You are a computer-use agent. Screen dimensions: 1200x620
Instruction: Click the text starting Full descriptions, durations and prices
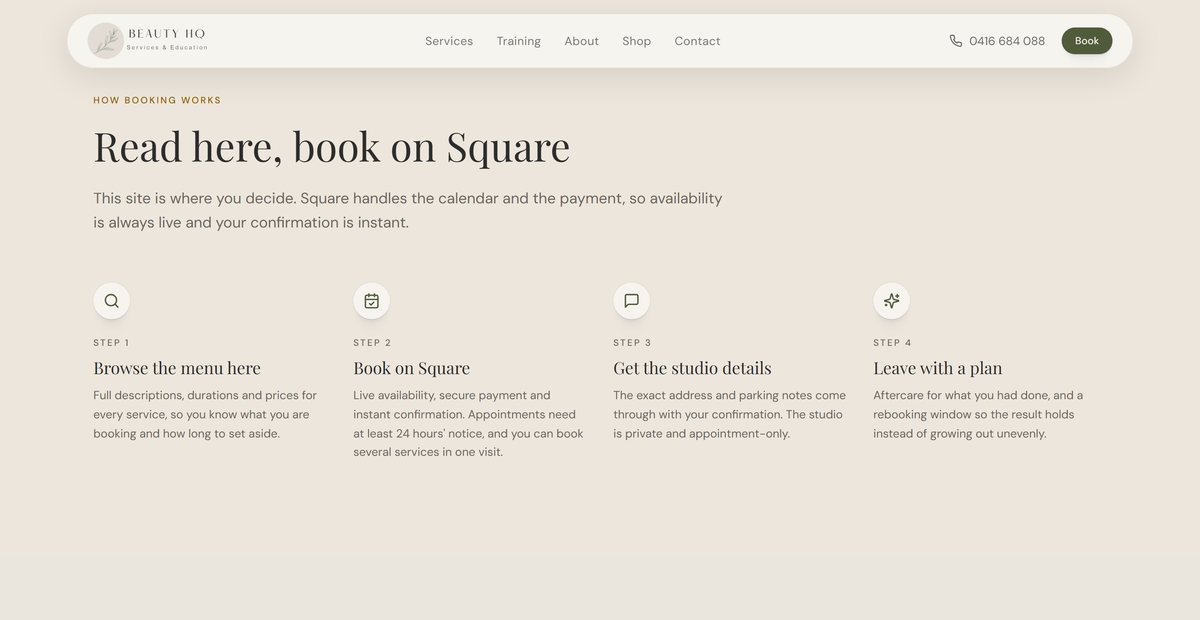[x=205, y=414]
